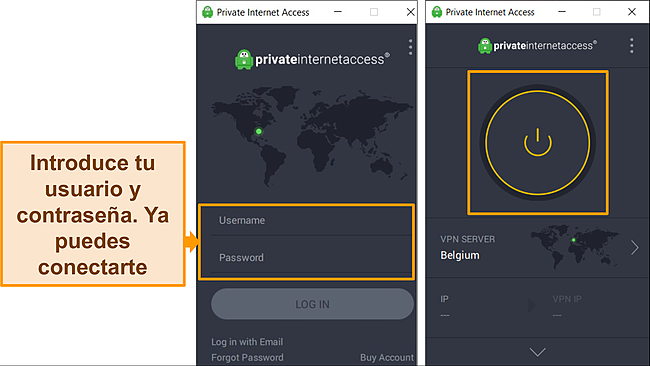Screen dimensions: 650x366
Task: Click the Password input field
Action: 311,258
